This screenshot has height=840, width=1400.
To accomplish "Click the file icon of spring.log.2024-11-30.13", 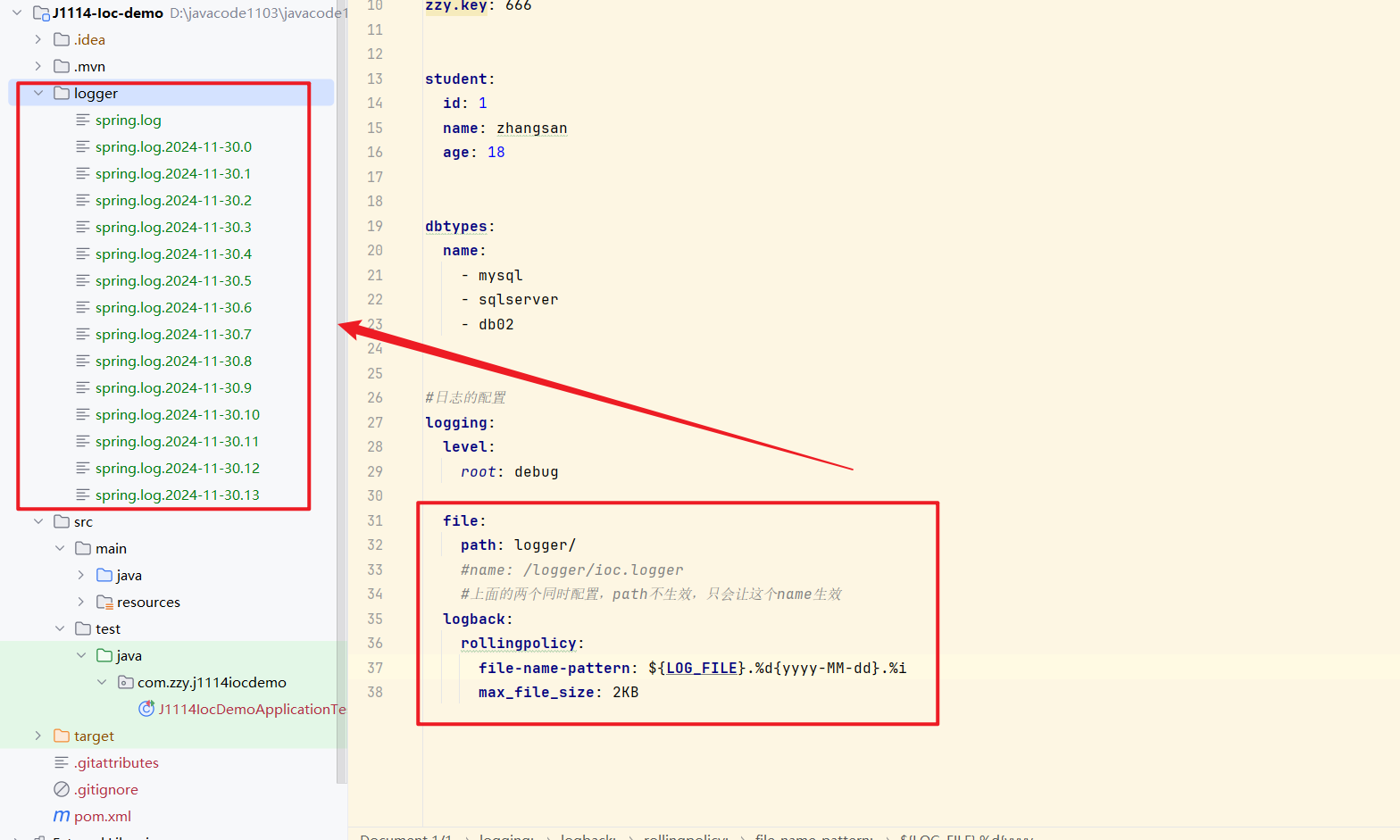I will [x=83, y=495].
